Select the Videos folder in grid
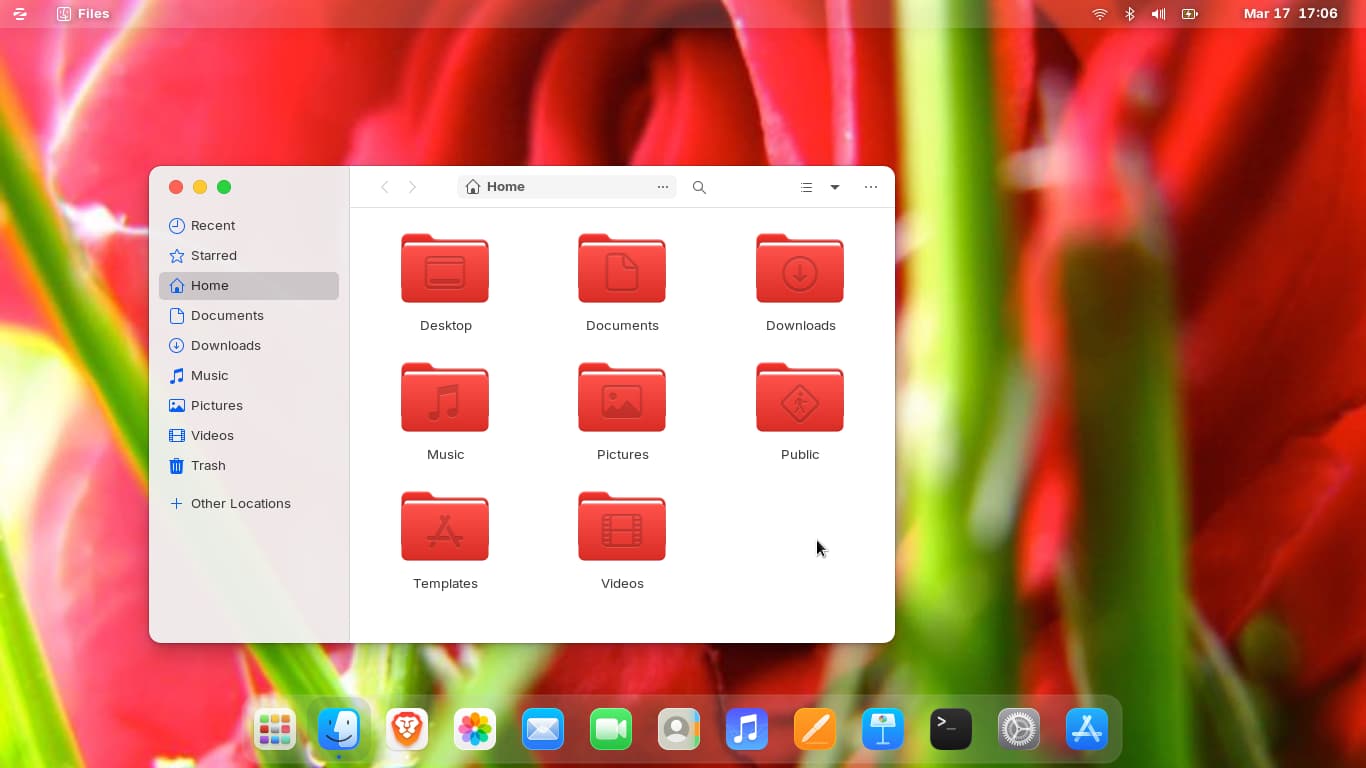1366x768 pixels. [x=622, y=527]
